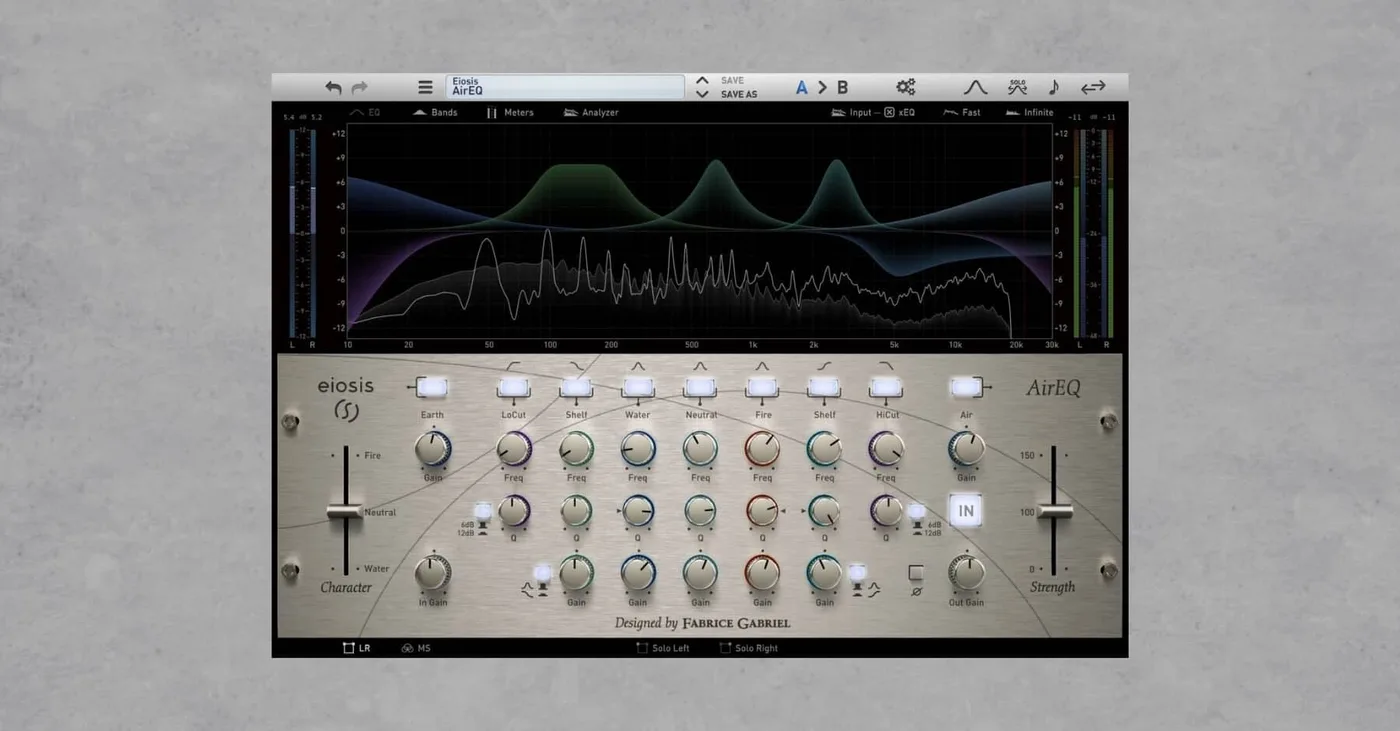The width and height of the screenshot is (1400, 731).
Task: Toggle the HiCut band switch
Action: click(x=886, y=387)
